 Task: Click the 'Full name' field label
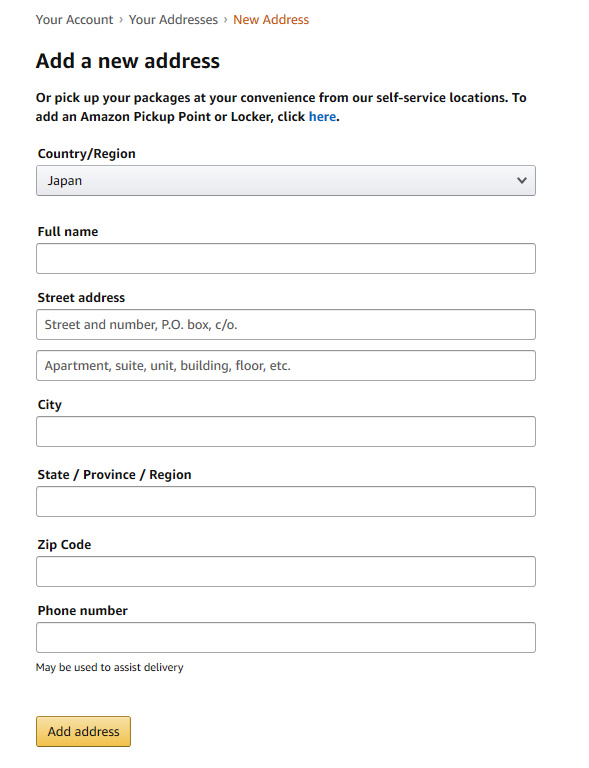pyautogui.click(x=68, y=232)
